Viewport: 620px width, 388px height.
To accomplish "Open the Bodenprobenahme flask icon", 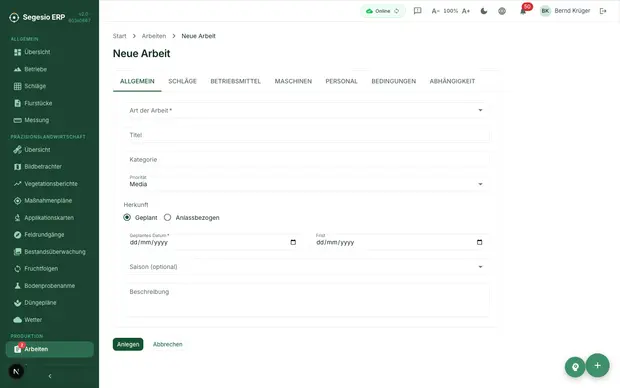I will (17, 286).
